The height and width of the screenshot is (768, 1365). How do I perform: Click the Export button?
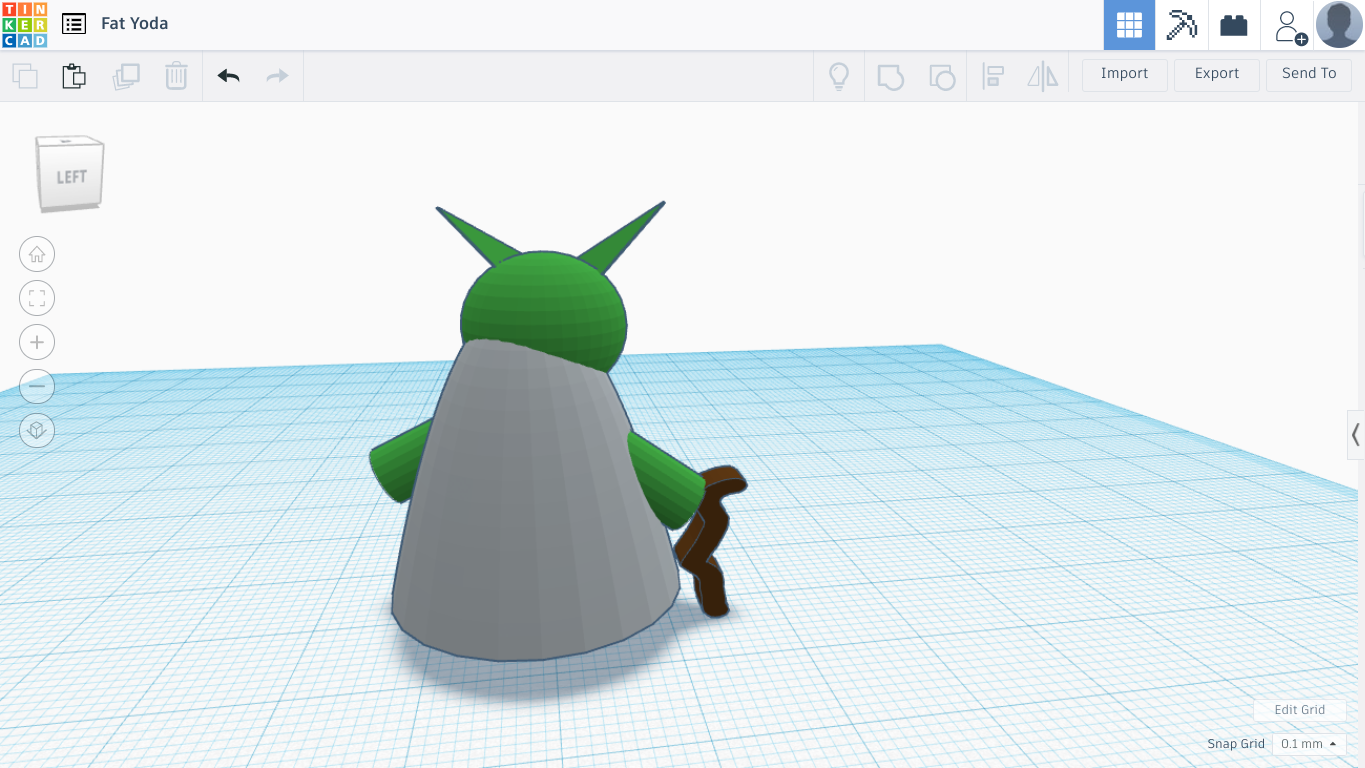click(1217, 74)
